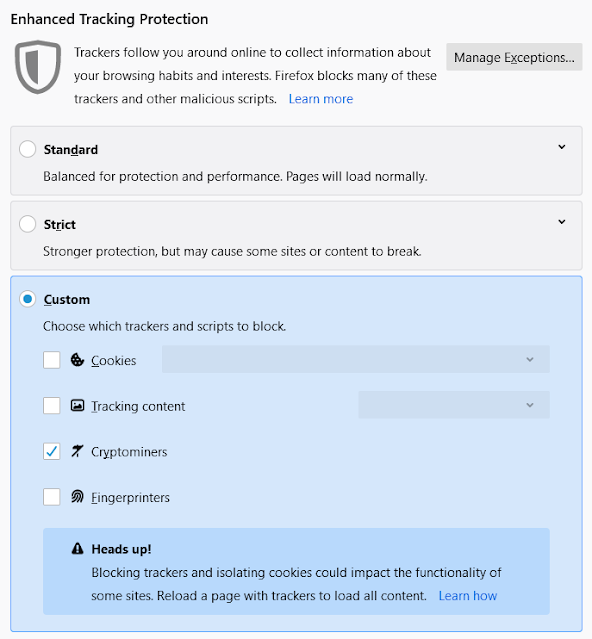Click the Fingerprinters fingerprint icon
This screenshot has height=639, width=592.
[77, 496]
